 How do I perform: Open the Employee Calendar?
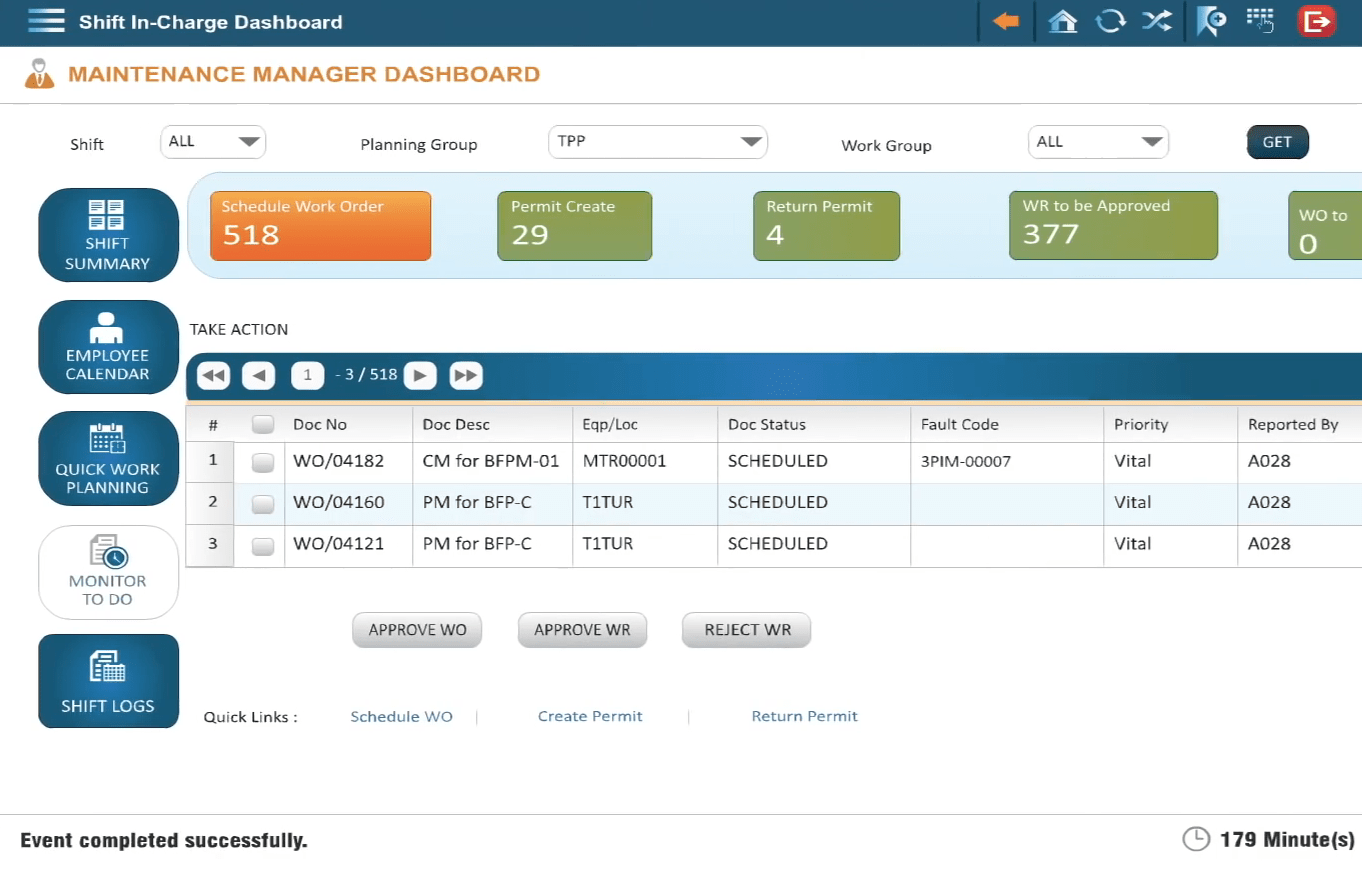coord(108,347)
